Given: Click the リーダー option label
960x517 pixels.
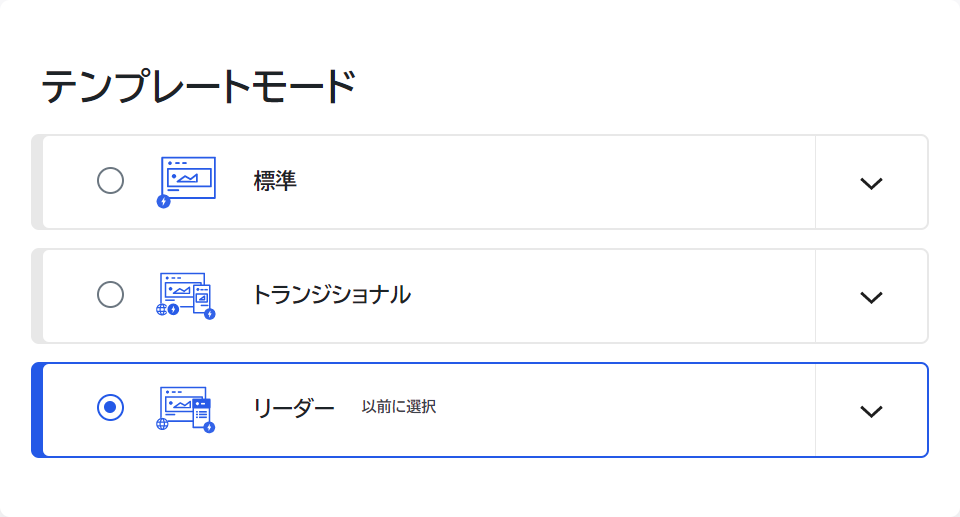Looking at the screenshot, I should [x=294, y=409].
